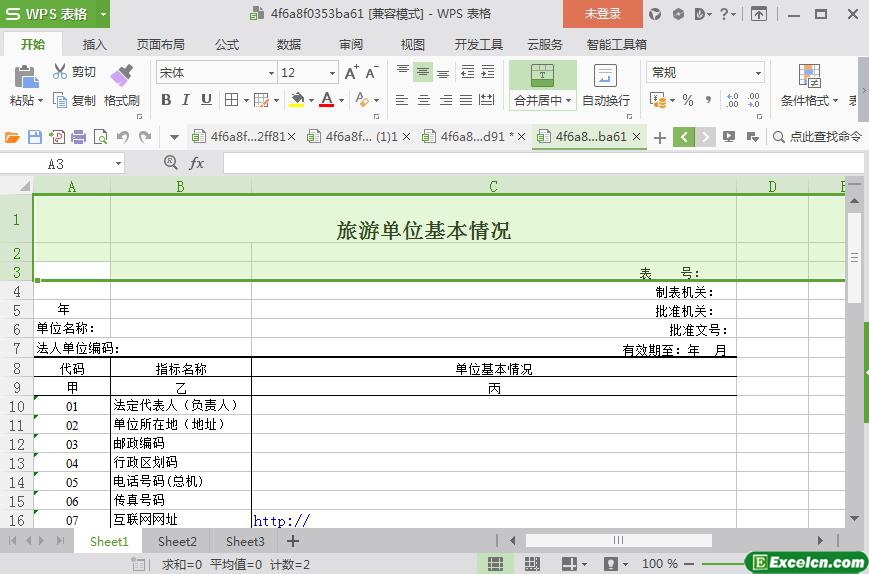Click the insert function fx icon

tap(197, 163)
